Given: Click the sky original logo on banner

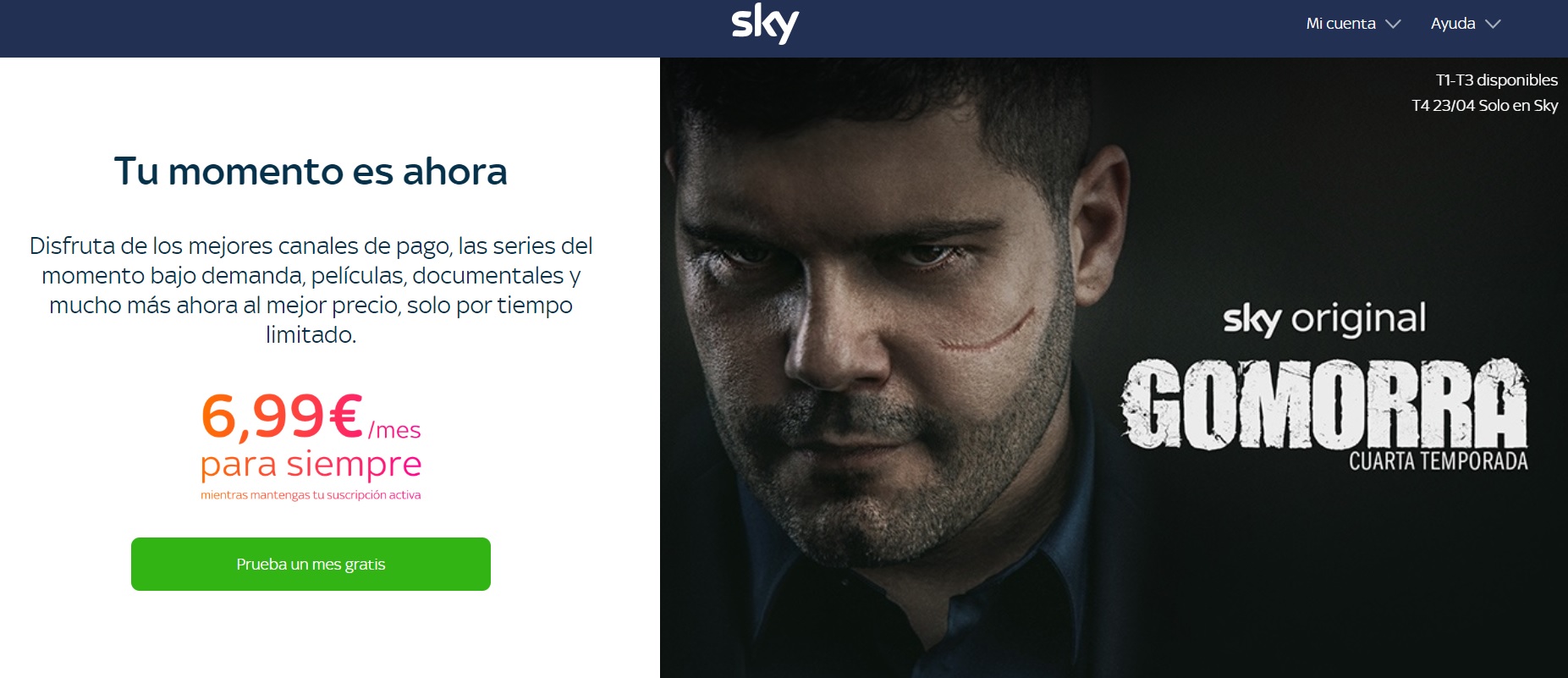Looking at the screenshot, I should tap(1324, 319).
